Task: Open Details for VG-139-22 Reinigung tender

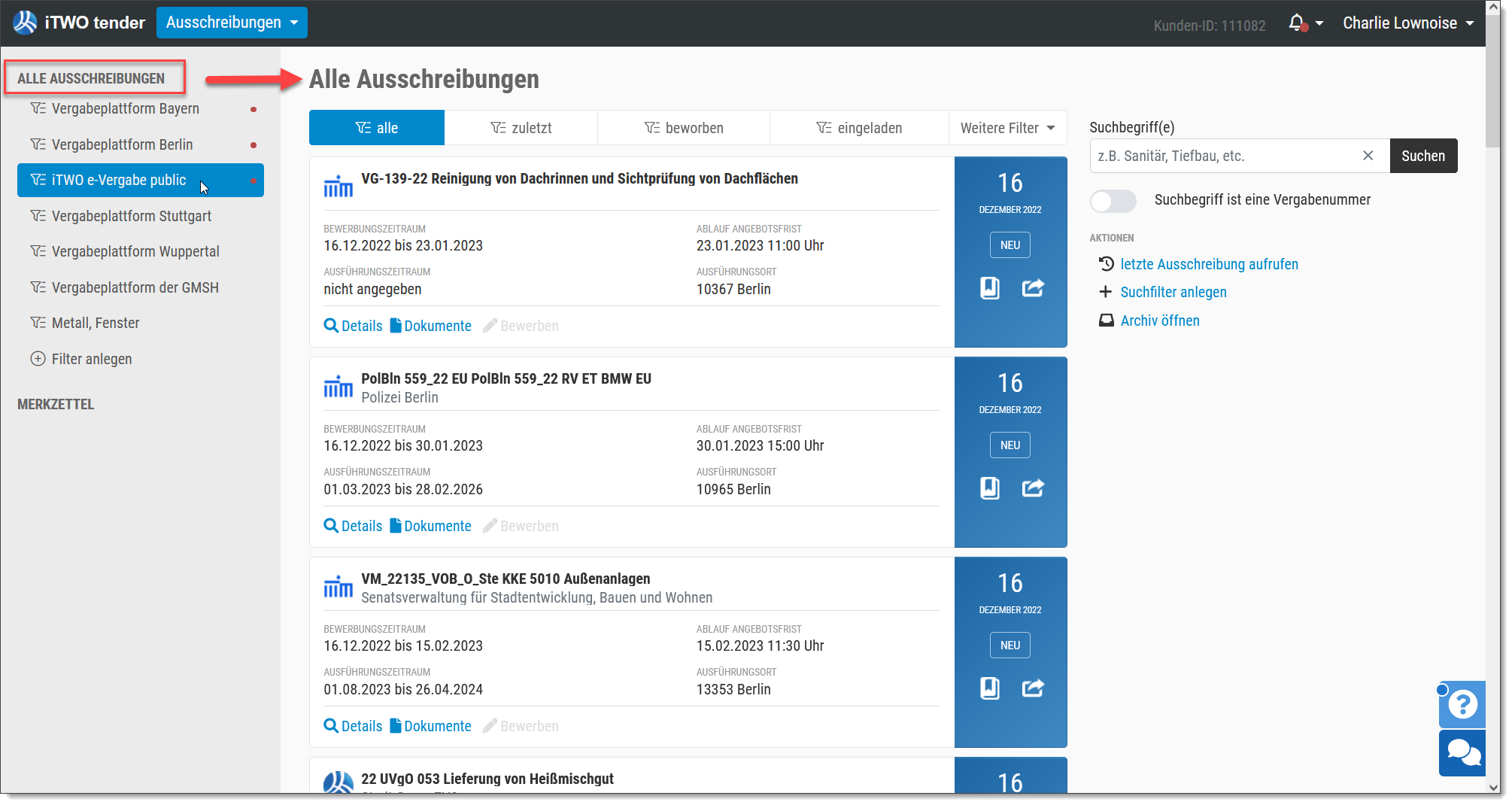Action: point(354,326)
